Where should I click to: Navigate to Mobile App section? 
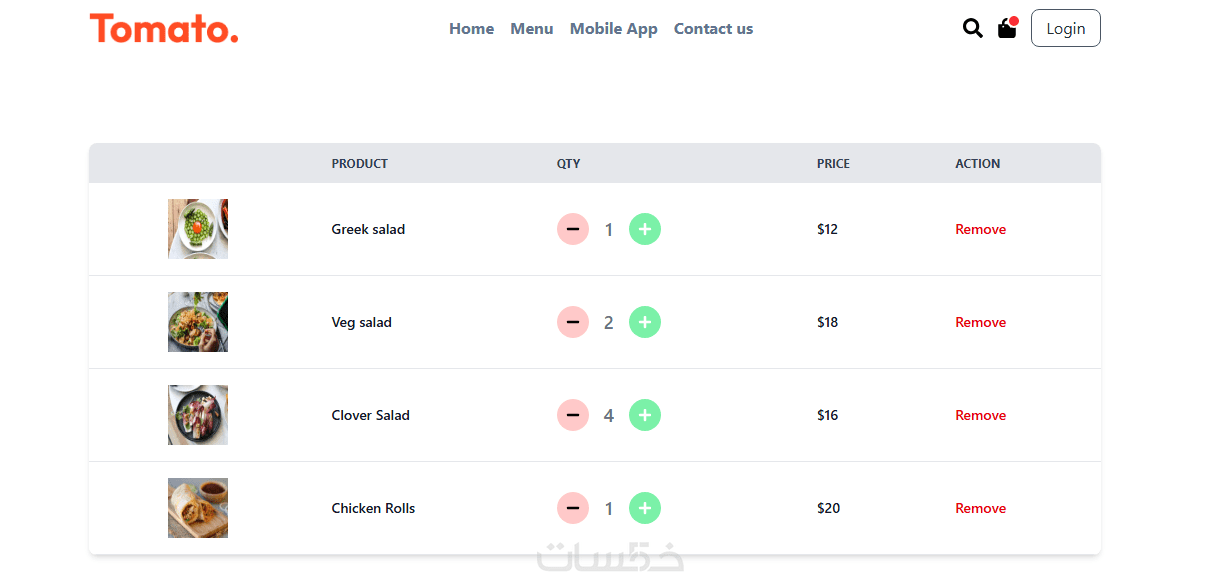613,29
